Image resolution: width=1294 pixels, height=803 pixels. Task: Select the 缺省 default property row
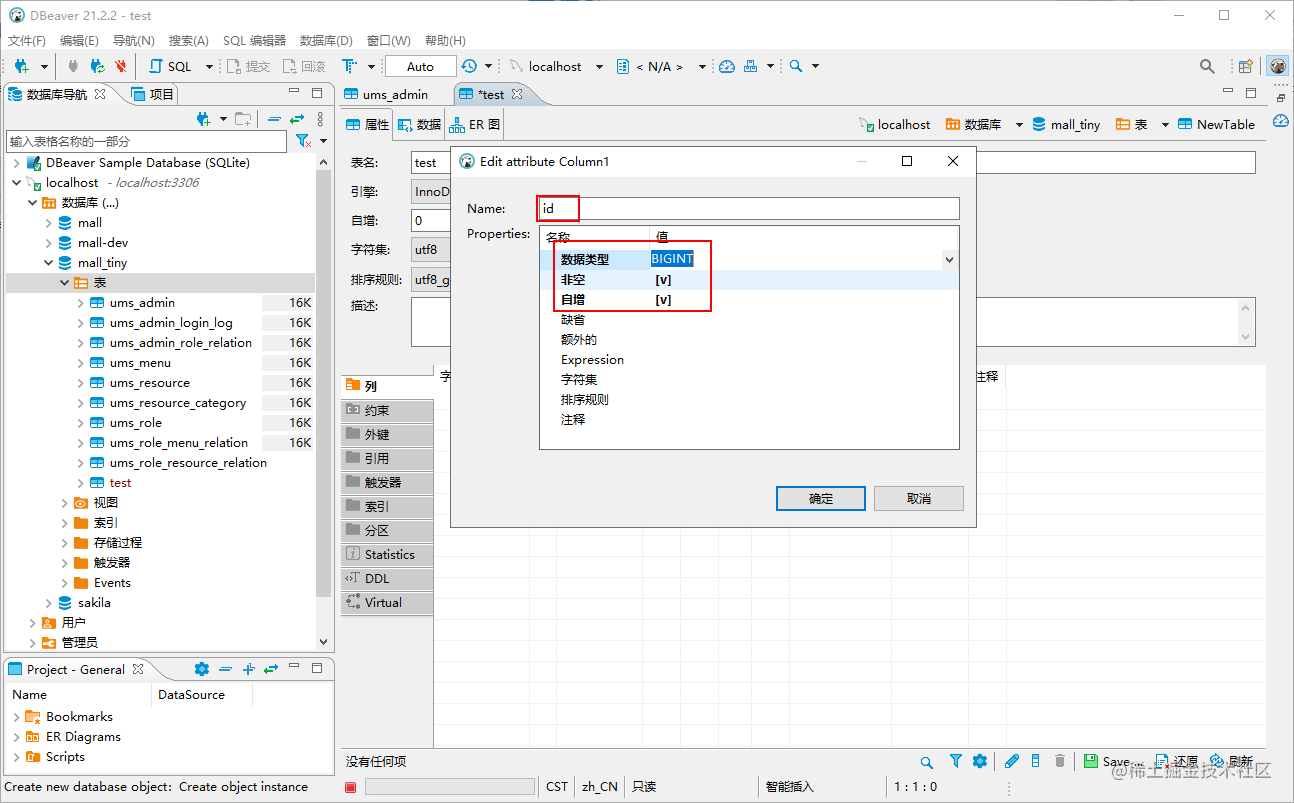(x=749, y=320)
